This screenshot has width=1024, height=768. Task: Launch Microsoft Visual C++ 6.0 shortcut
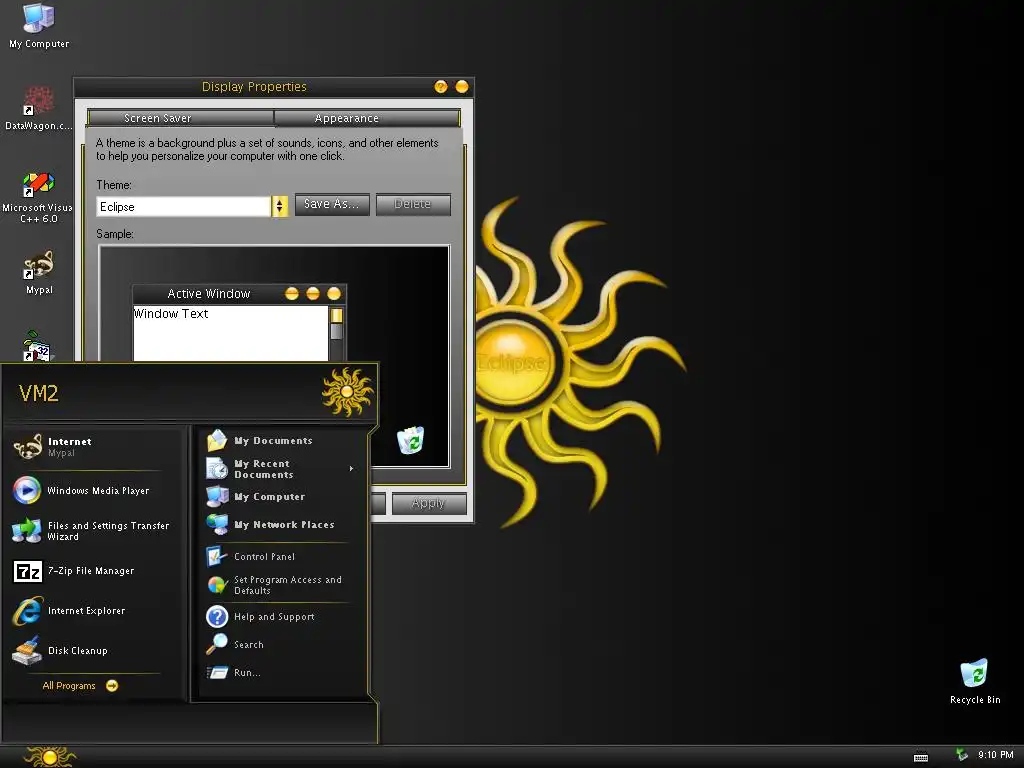point(39,197)
